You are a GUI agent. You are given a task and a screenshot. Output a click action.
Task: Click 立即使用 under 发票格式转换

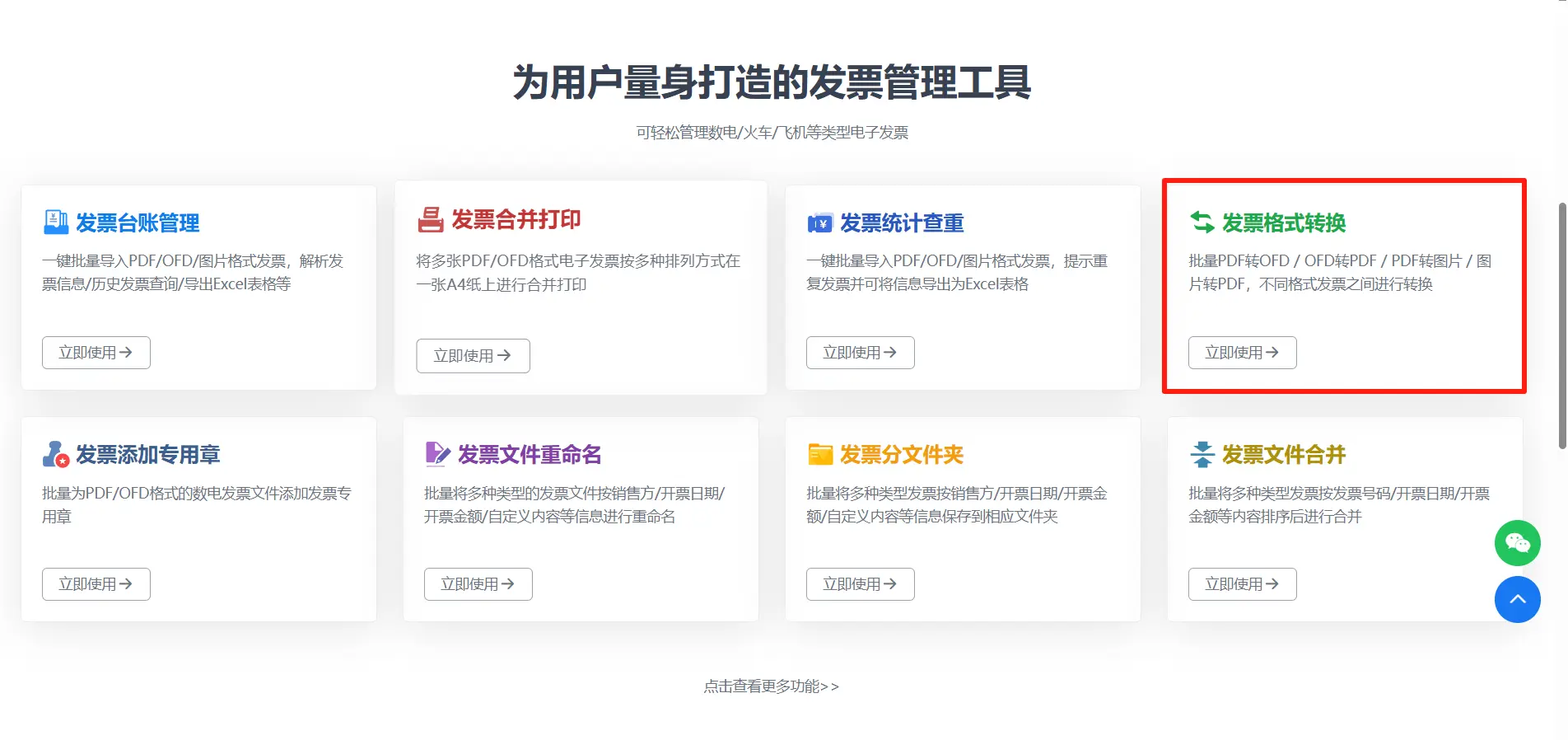pyautogui.click(x=1242, y=353)
